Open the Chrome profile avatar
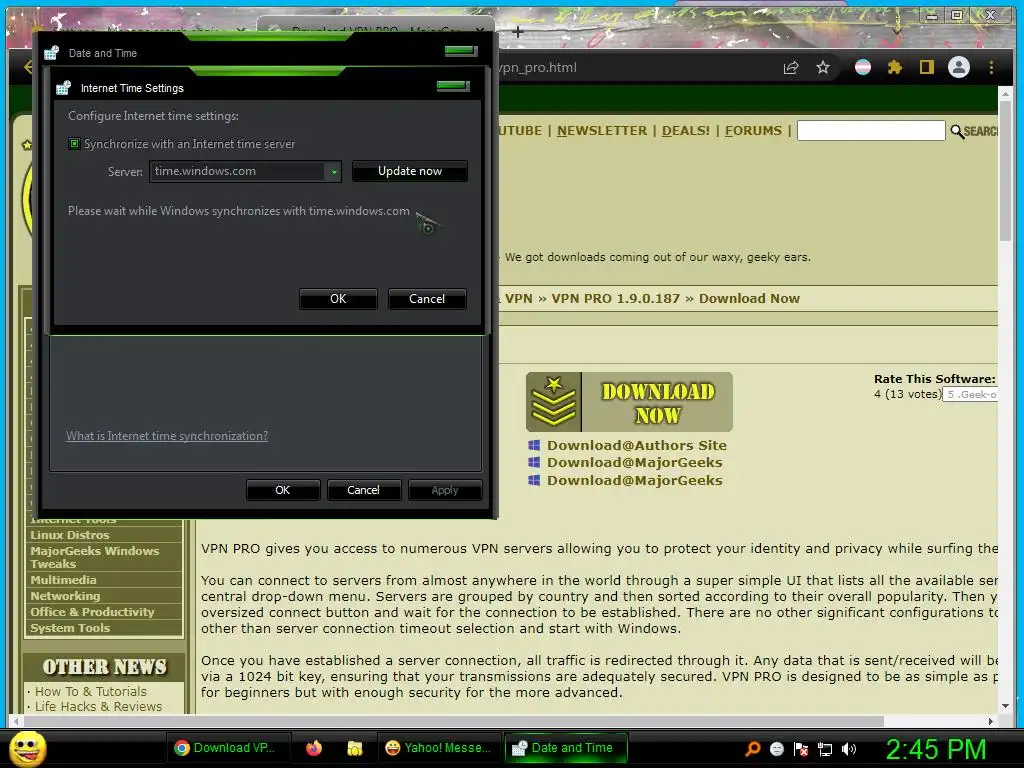This screenshot has height=768, width=1024. [x=959, y=67]
